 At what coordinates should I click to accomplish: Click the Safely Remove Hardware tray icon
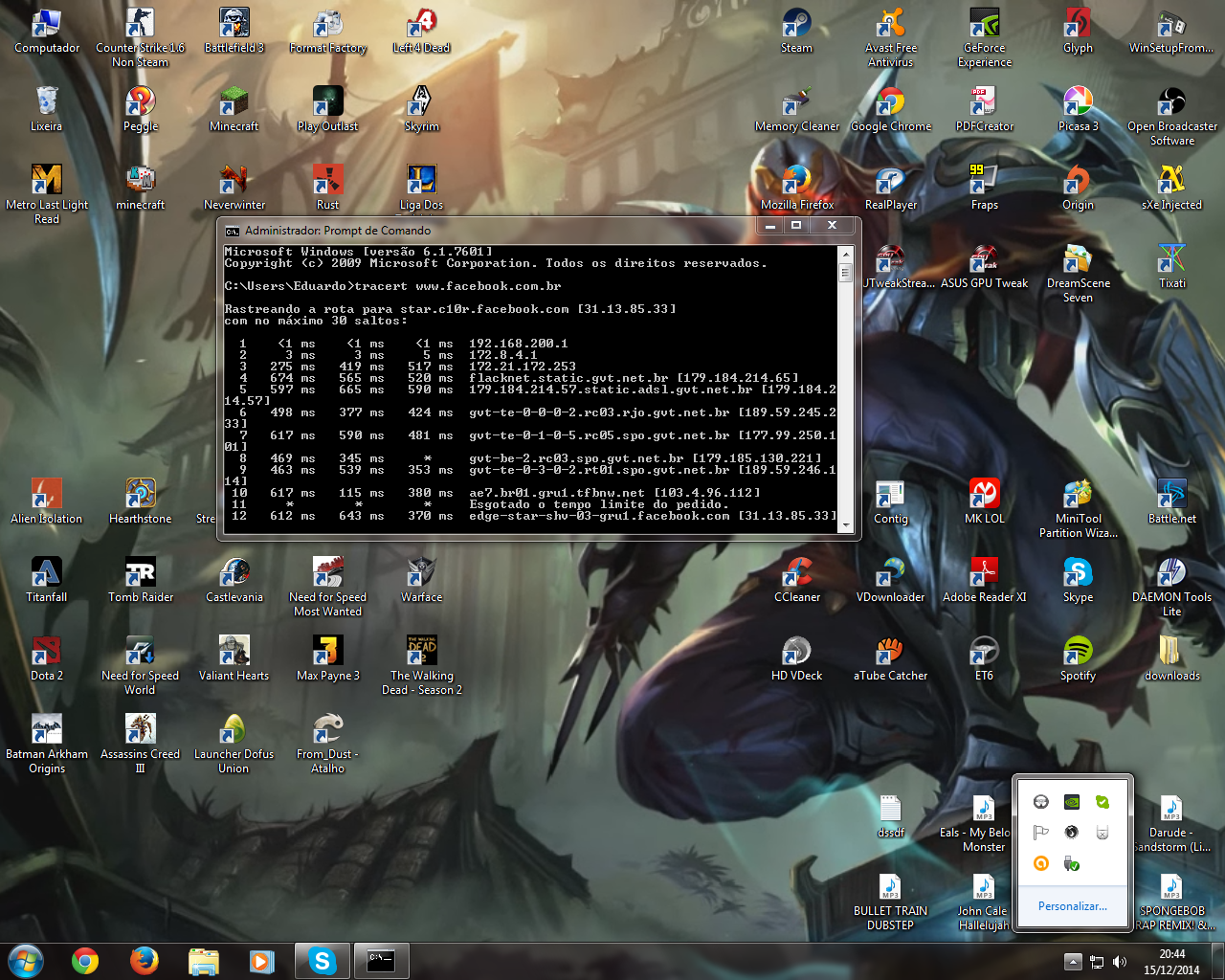click(1072, 863)
